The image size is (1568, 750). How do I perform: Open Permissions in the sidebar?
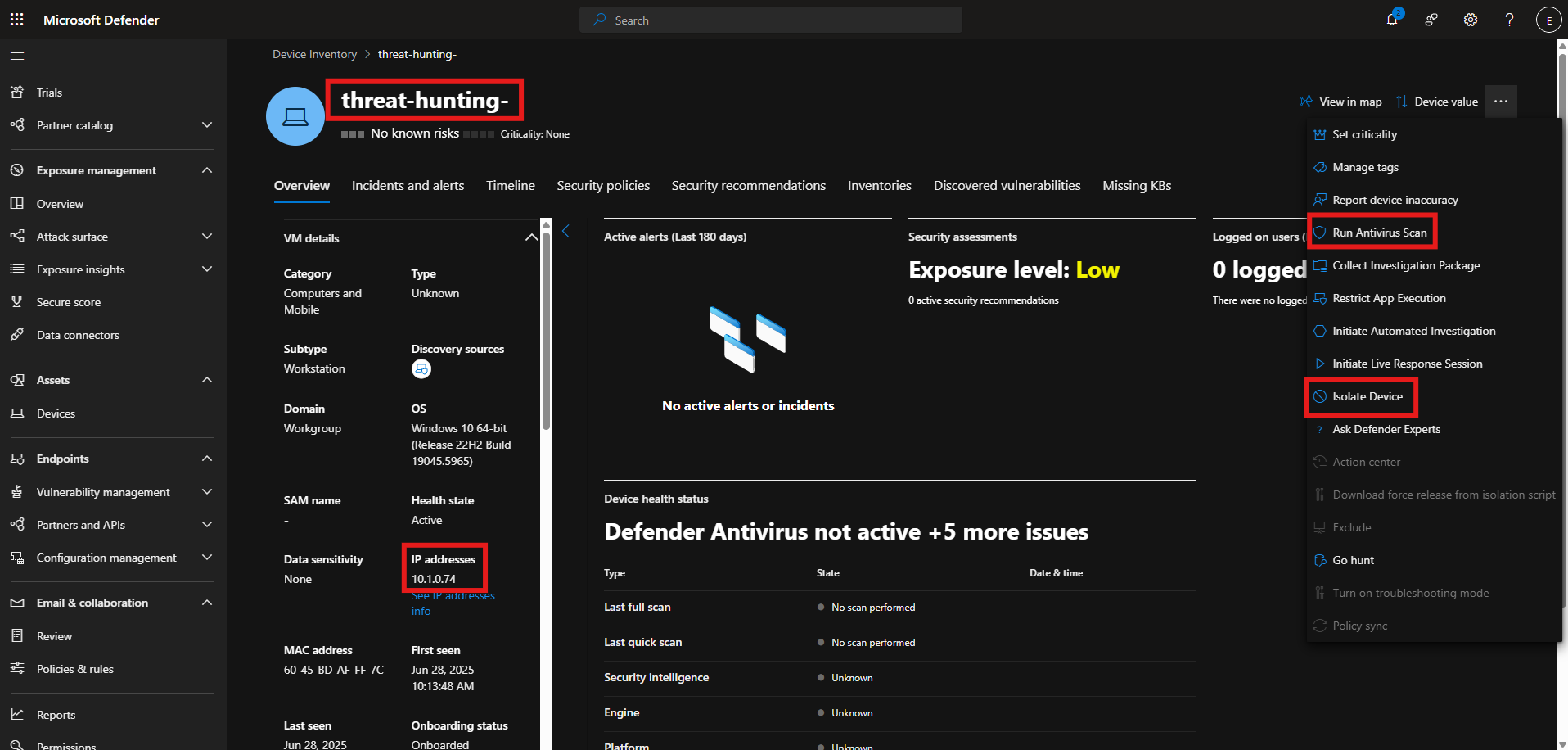[66, 745]
